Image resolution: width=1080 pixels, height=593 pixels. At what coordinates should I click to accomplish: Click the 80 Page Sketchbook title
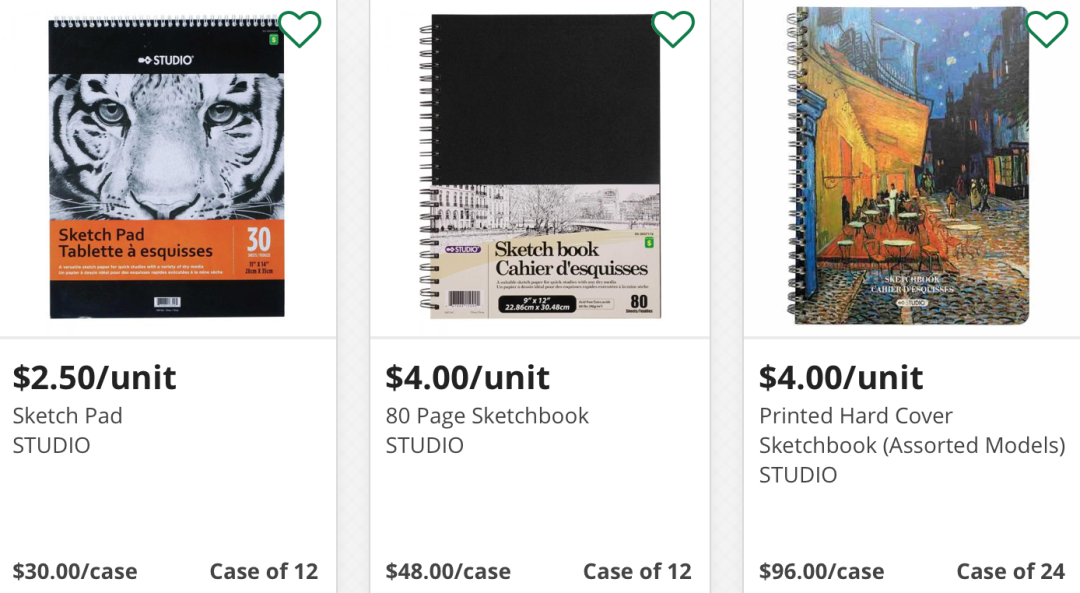[x=487, y=416]
